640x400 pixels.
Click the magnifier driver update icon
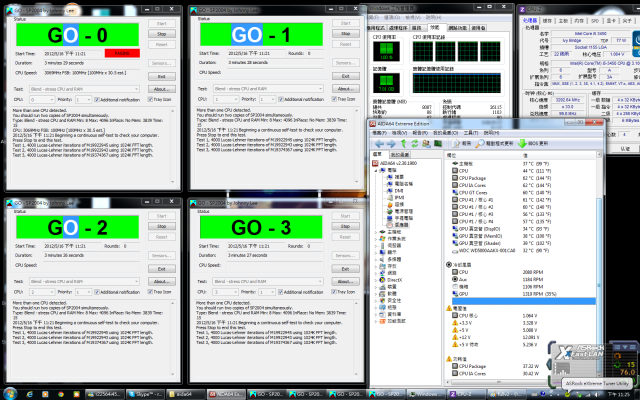(x=480, y=144)
